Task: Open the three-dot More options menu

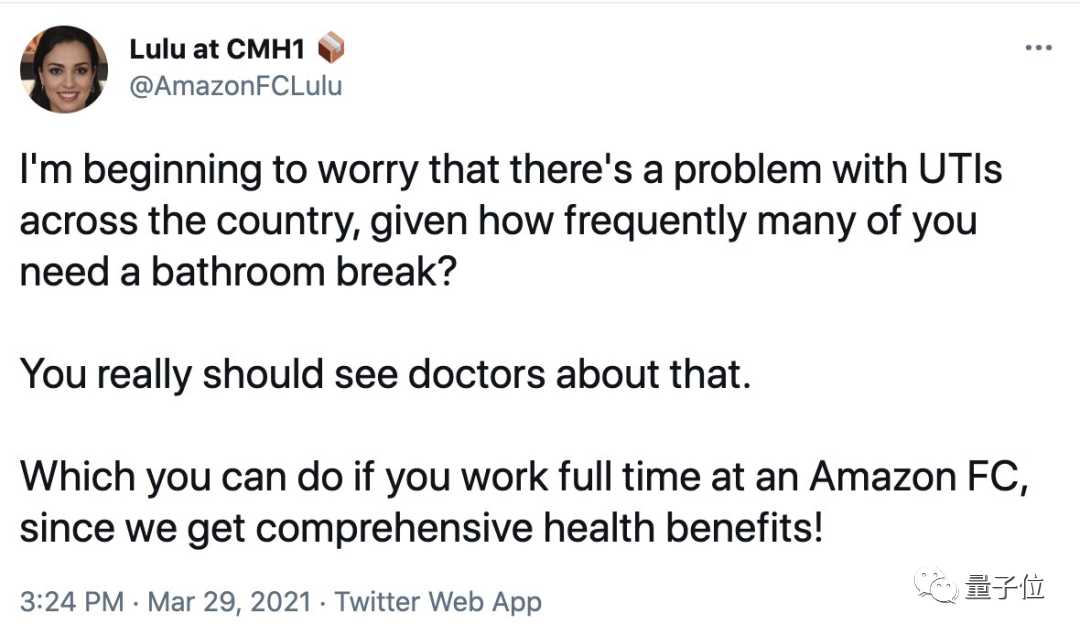Action: pos(1038,48)
